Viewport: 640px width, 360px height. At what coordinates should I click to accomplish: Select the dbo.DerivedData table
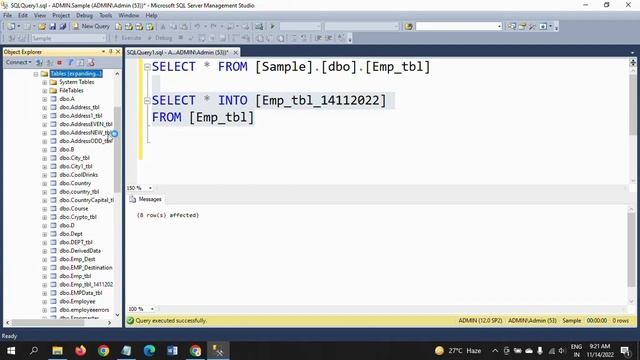point(80,251)
